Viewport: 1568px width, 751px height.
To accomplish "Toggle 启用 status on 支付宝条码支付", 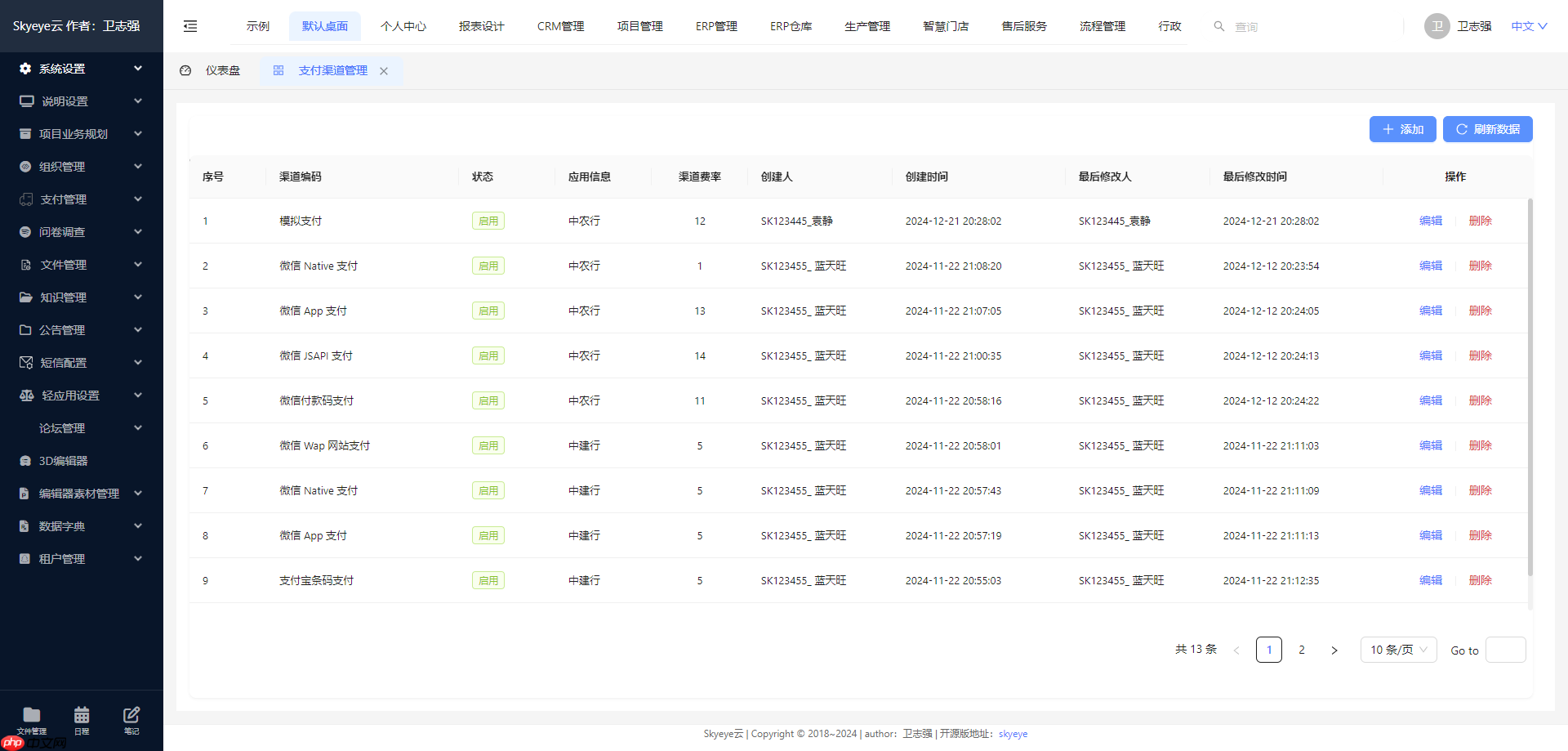I will 488,579.
